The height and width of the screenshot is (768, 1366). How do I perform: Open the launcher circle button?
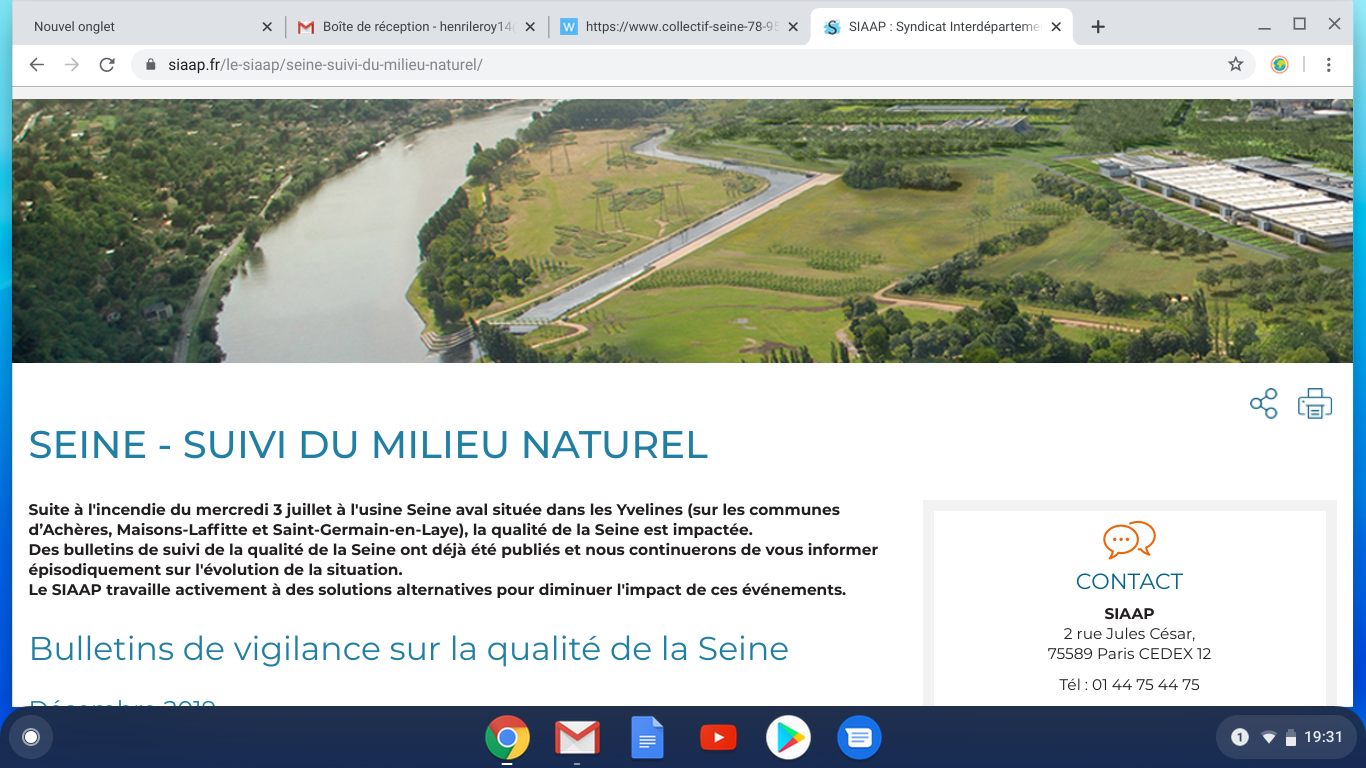click(31, 738)
